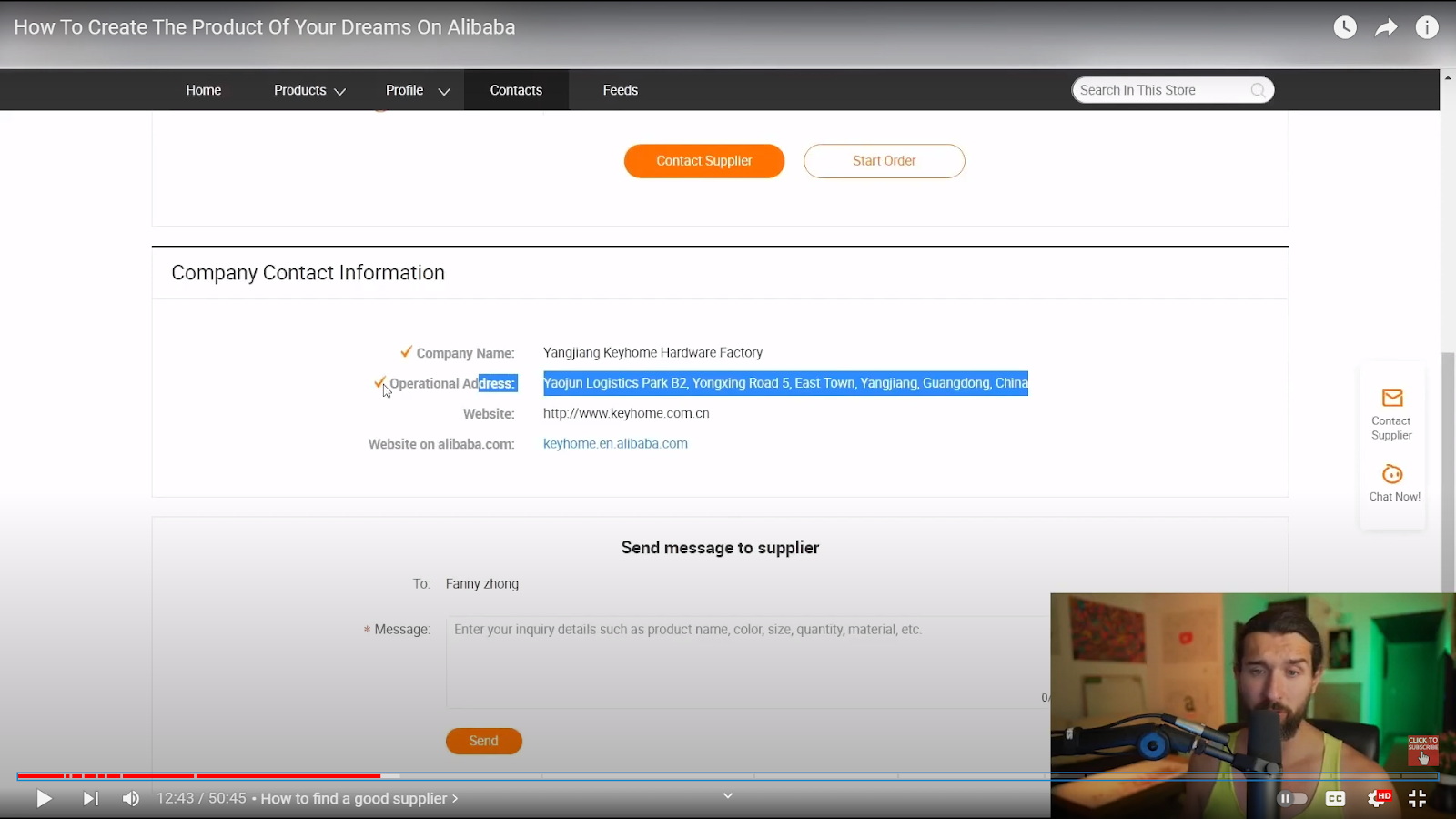Exit full screen mode
This screenshot has height=819, width=1456.
[1417, 799]
